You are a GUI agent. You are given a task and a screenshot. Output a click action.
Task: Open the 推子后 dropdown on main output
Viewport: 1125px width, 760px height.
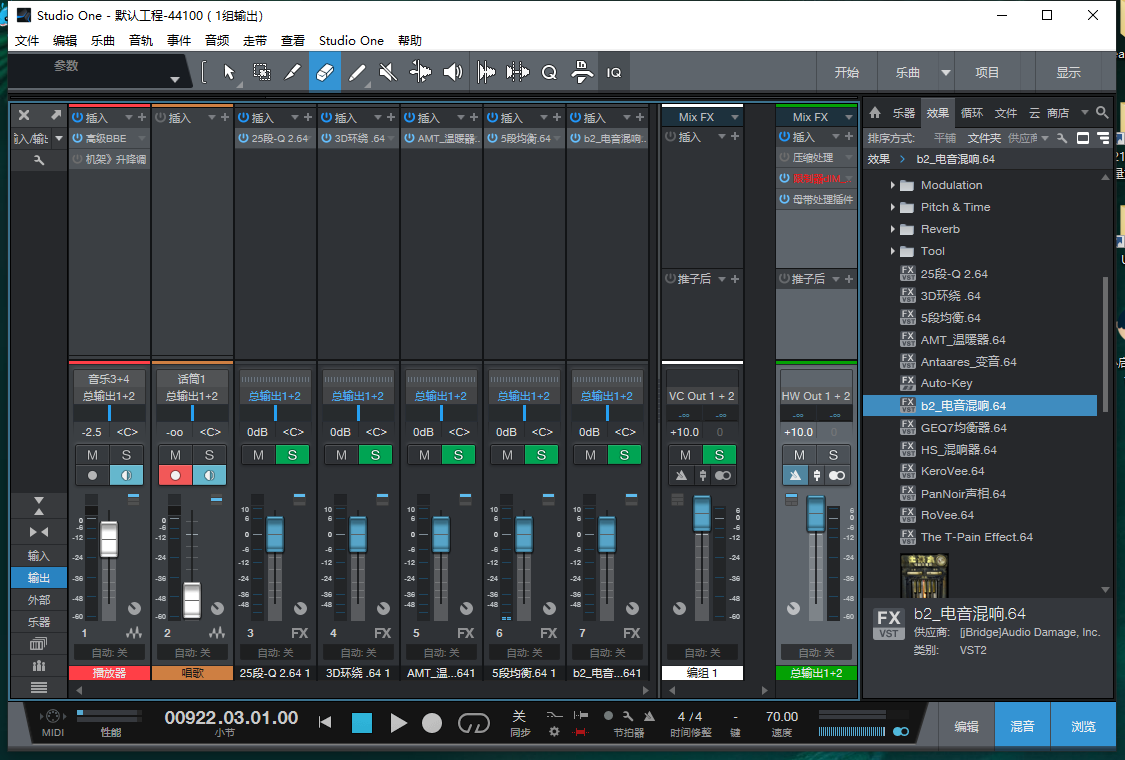tap(836, 279)
